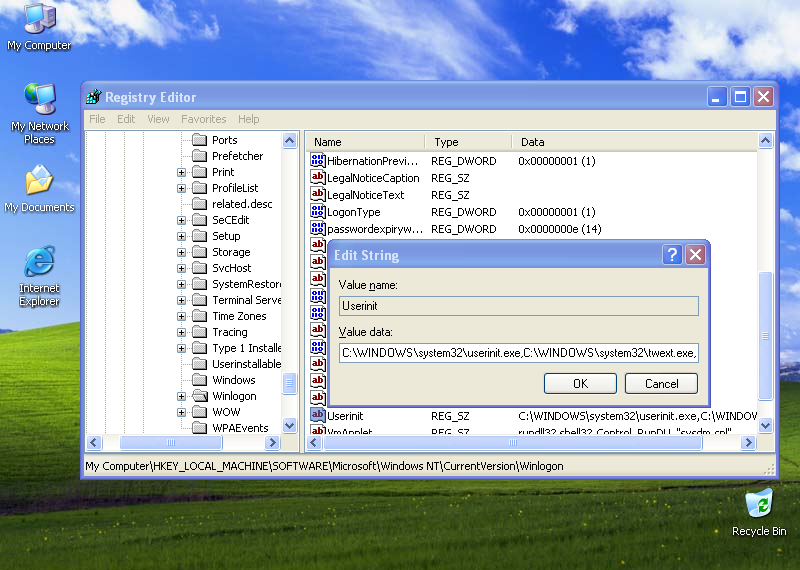Click the values pane horizontal scrollbar thumb
800x570 pixels.
(513, 442)
